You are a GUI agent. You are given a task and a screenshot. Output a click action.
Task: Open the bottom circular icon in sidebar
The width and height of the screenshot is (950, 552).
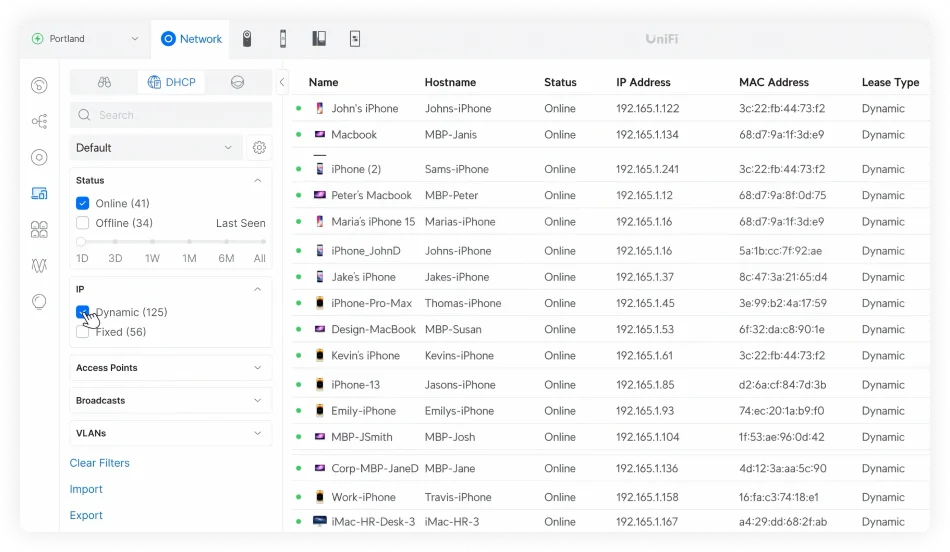tap(39, 301)
